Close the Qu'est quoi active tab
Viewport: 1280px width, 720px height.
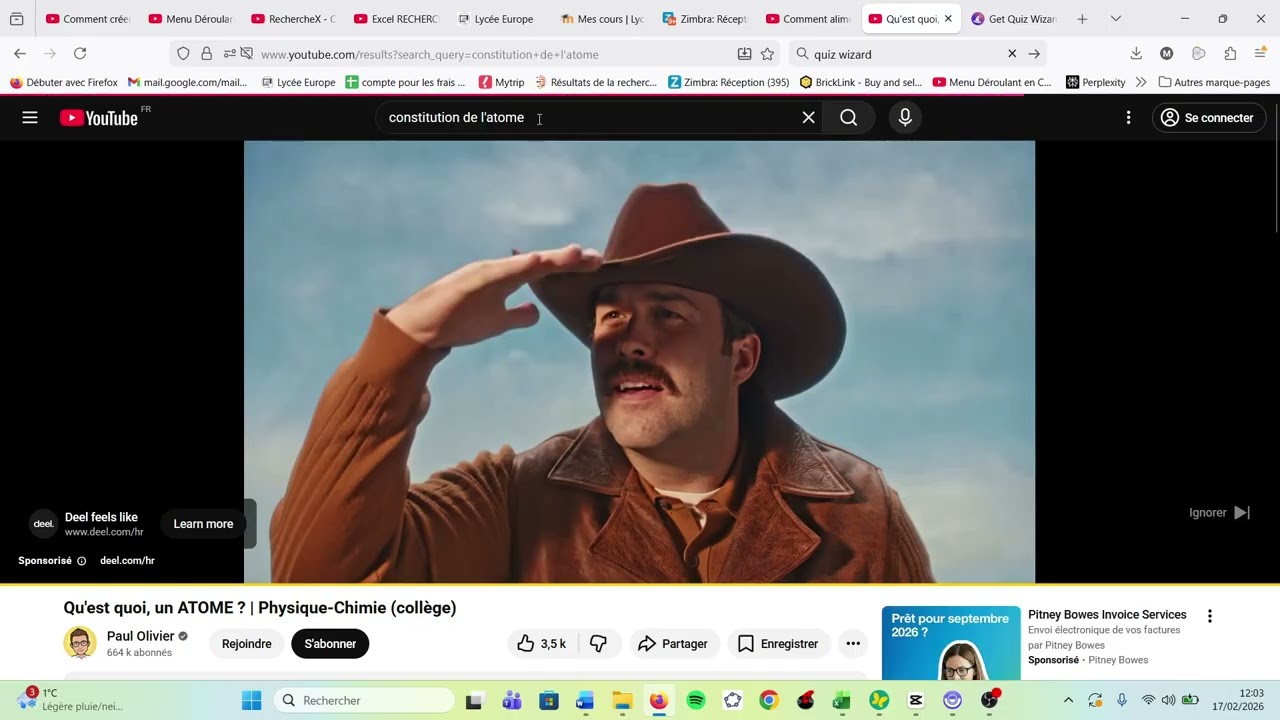tap(948, 19)
